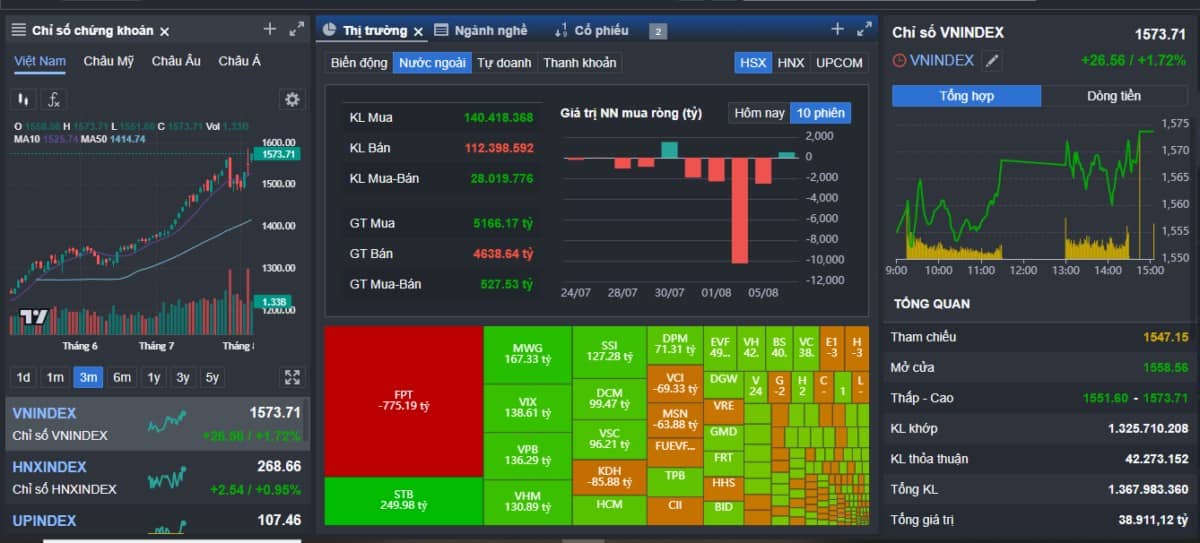The height and width of the screenshot is (543, 1200).
Task: Click the Ngành nghề tab icon
Action: click(441, 30)
